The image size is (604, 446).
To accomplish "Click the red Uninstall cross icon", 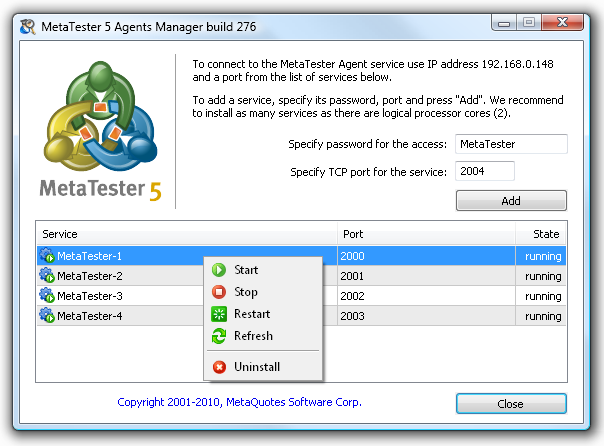I will pyautogui.click(x=219, y=367).
